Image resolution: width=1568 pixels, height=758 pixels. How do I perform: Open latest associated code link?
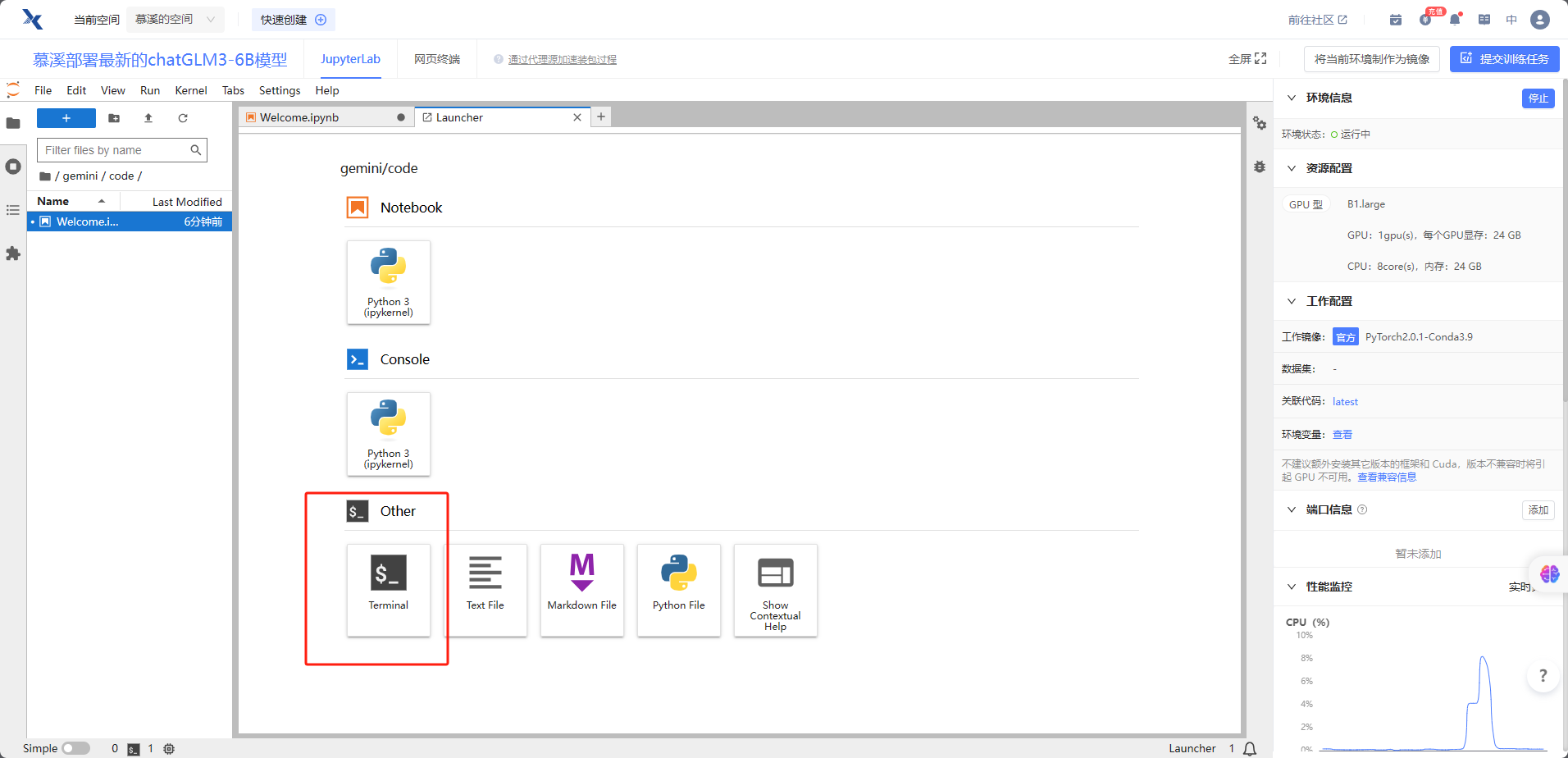tap(1345, 401)
